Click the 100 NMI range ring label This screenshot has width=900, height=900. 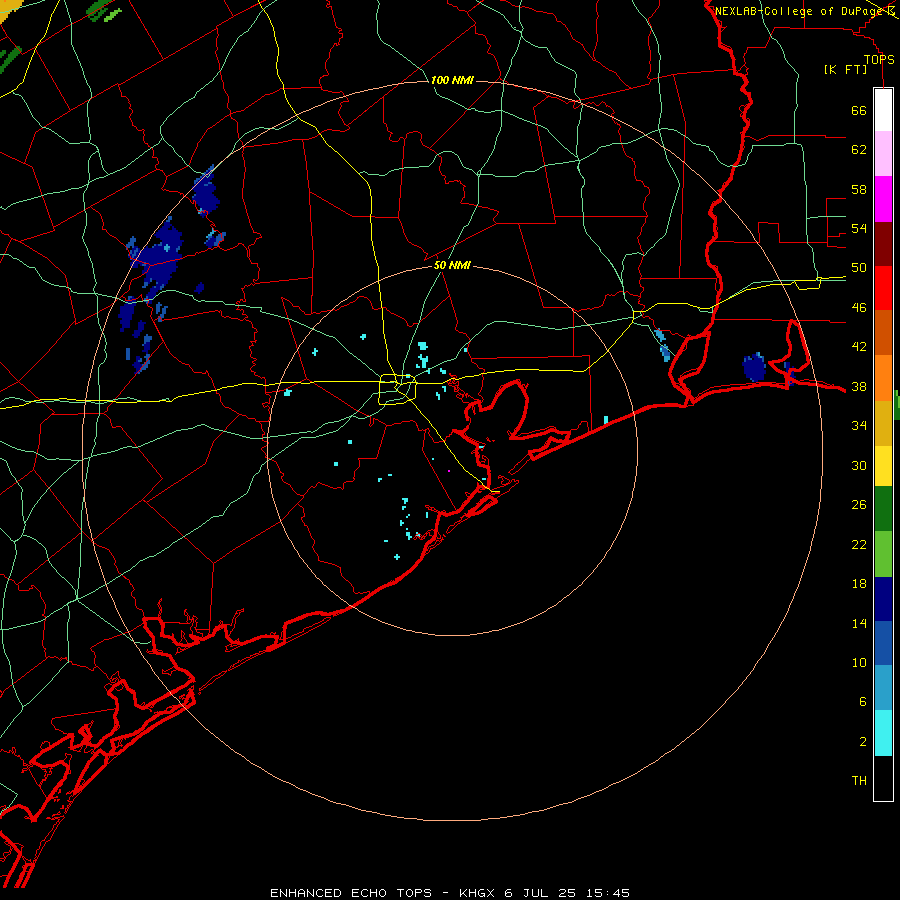click(452, 80)
